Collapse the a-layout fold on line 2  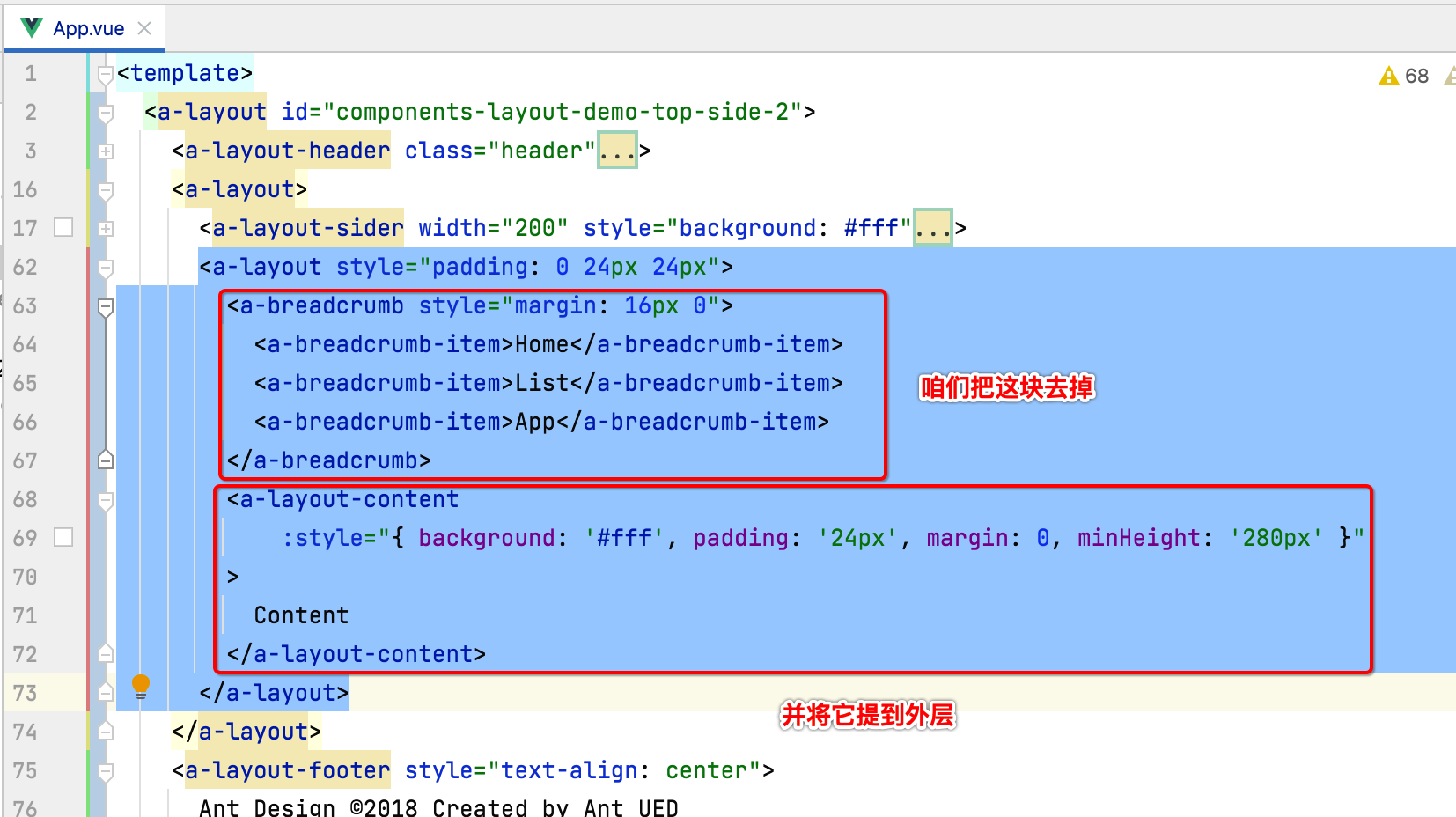(106, 113)
